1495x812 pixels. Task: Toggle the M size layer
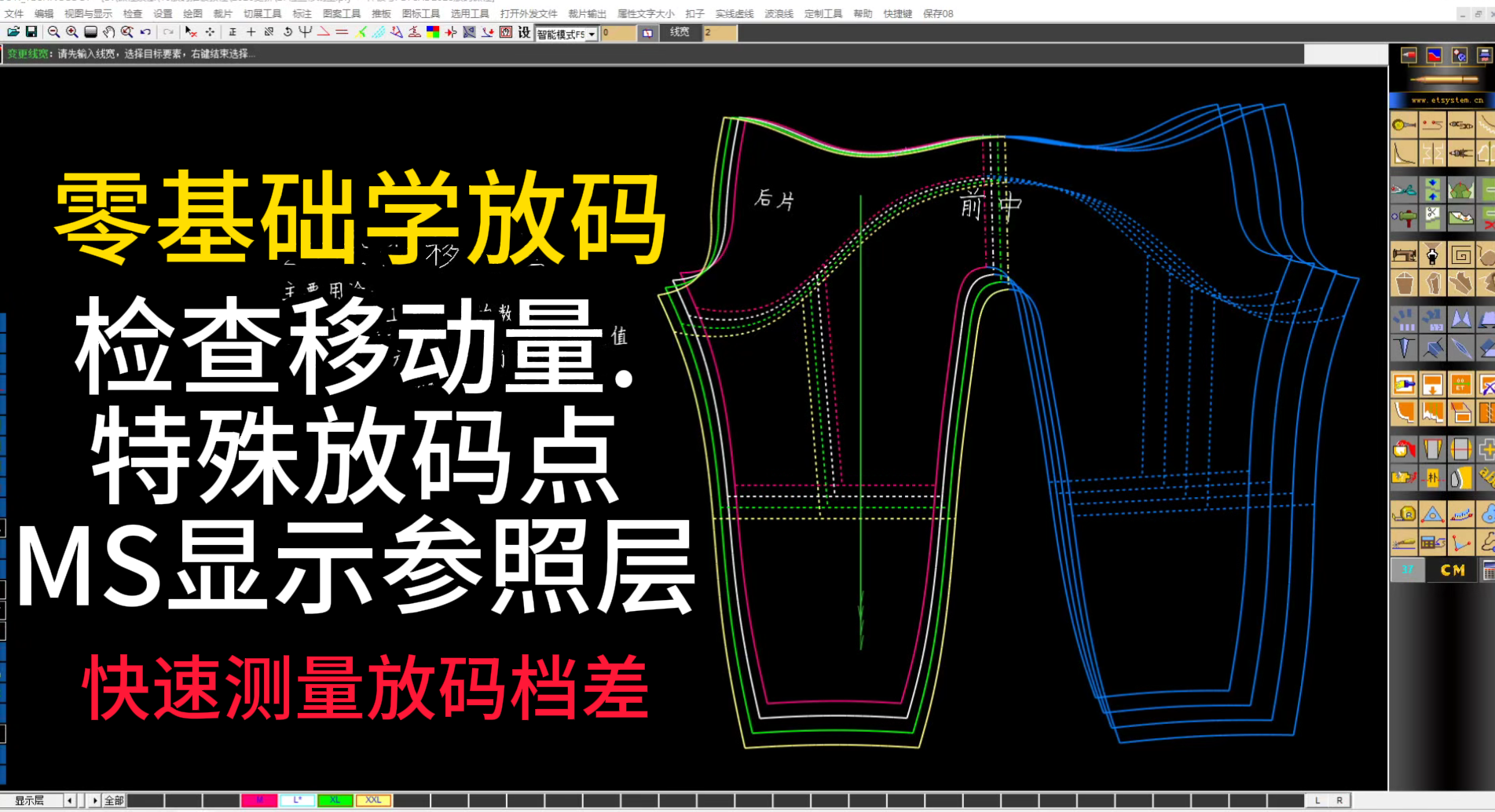pyautogui.click(x=259, y=800)
